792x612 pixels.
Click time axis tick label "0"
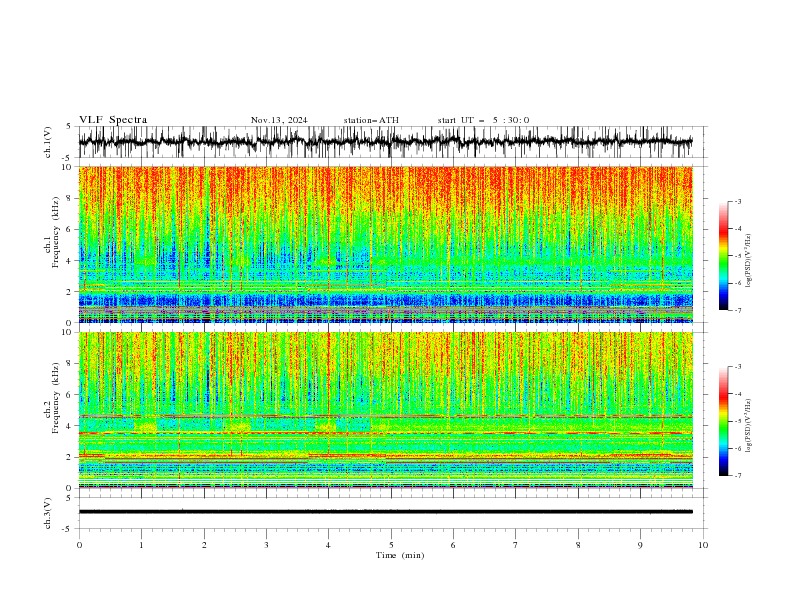(79, 545)
